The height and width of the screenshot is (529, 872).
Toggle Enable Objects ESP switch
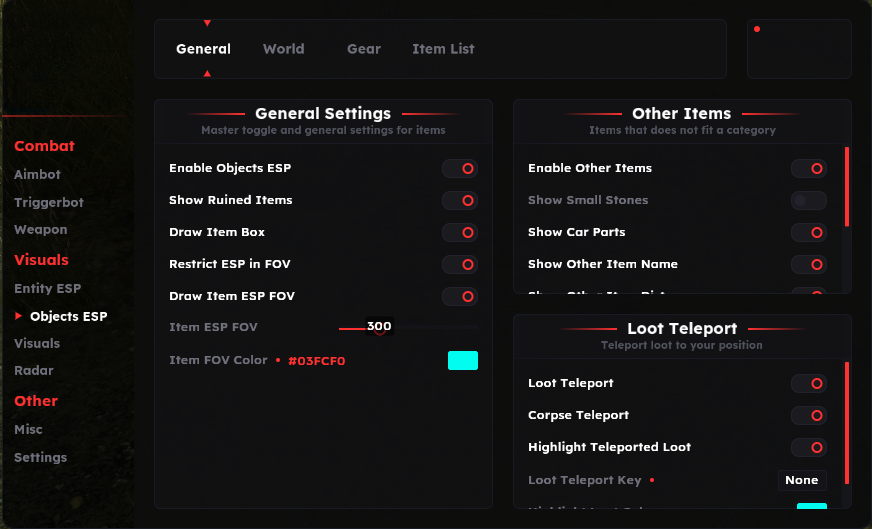click(x=460, y=168)
